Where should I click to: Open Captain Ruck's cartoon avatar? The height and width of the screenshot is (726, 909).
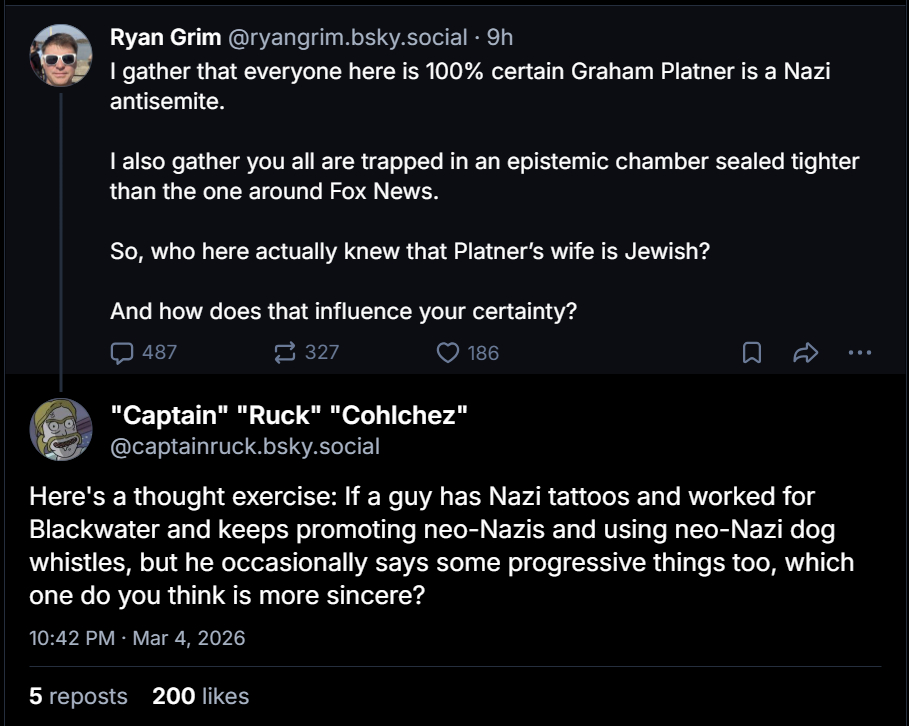pos(61,429)
